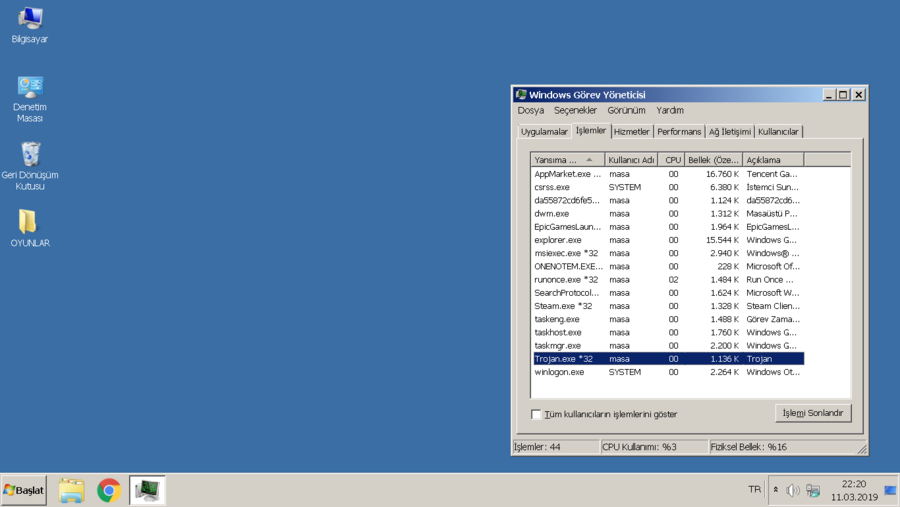Open the Dosya menu
The height and width of the screenshot is (507, 900).
[531, 111]
